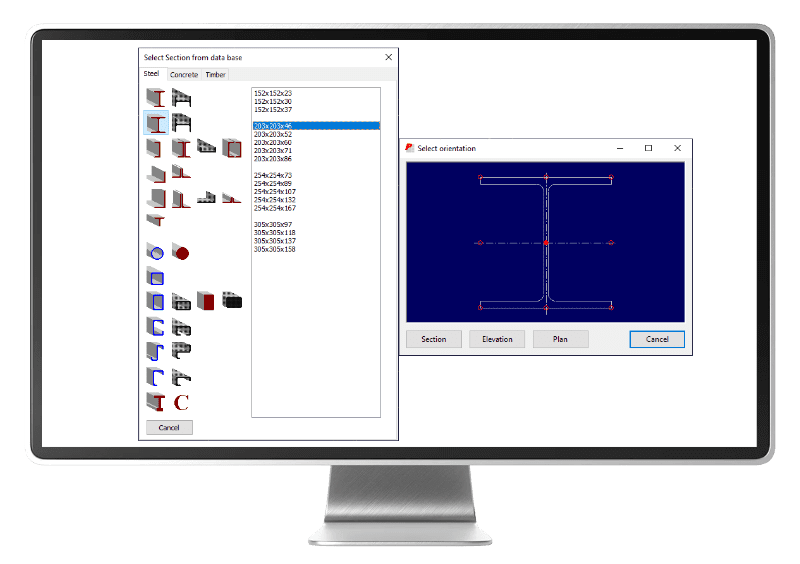Click the red center insertion point

pos(546,242)
